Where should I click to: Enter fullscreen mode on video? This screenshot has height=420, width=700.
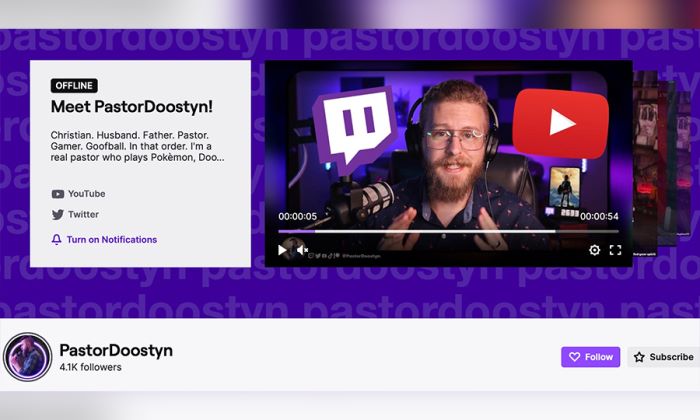point(615,250)
